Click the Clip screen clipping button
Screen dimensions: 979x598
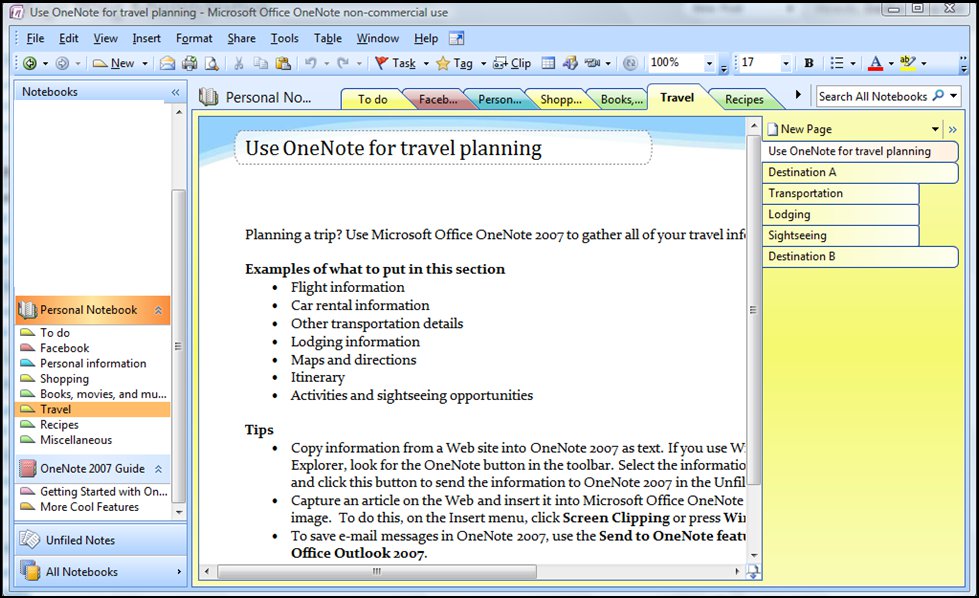click(x=512, y=63)
